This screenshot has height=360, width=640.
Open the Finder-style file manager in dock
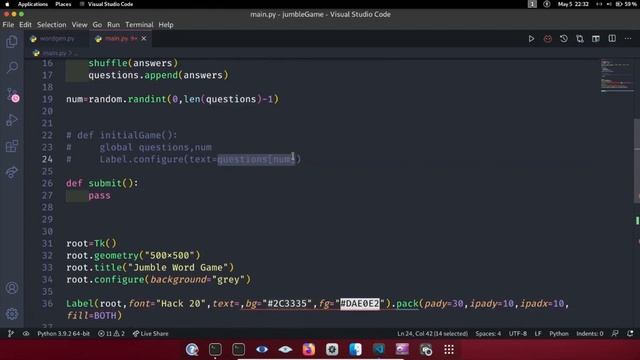[x=355, y=349]
